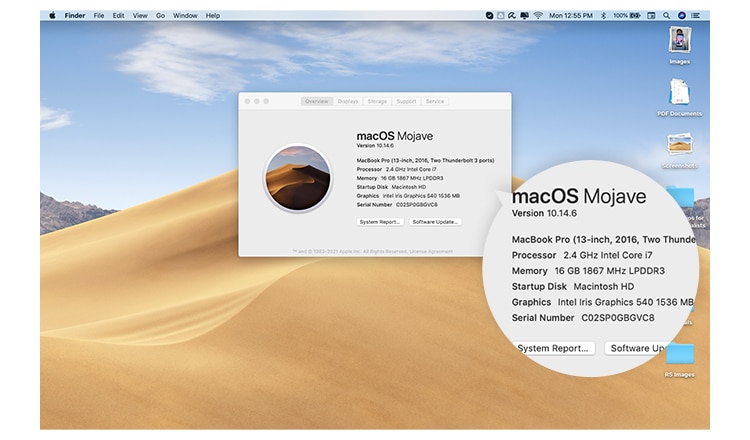
Task: Open the Screenshots desktop stack
Action: pos(680,145)
